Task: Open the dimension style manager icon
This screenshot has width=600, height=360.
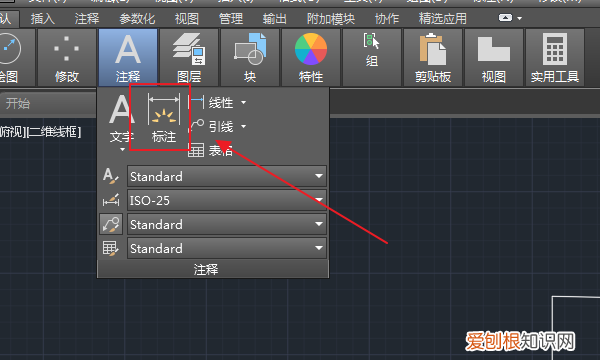Action: tap(111, 200)
